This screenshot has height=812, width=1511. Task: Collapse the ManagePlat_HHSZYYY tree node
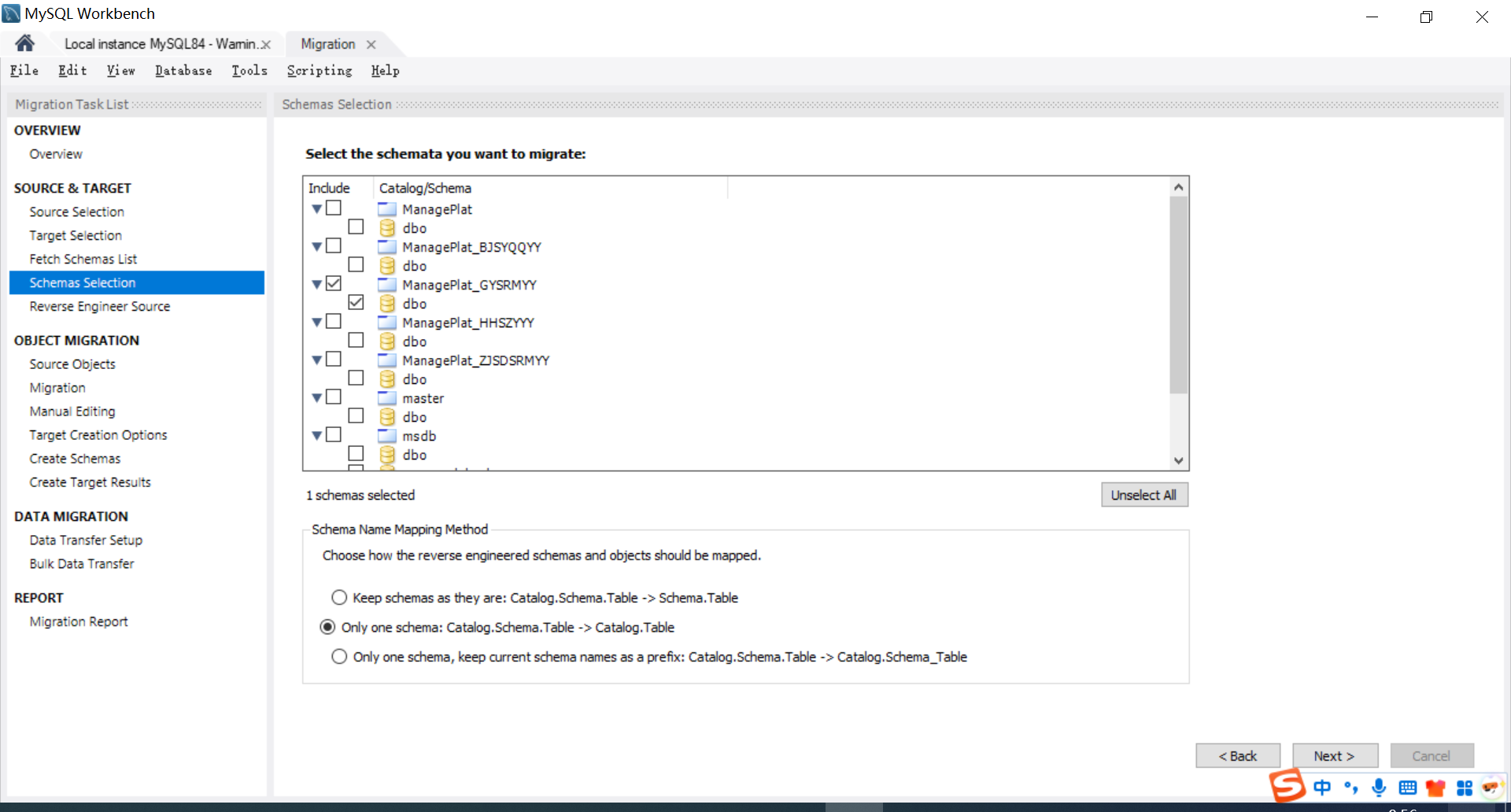[316, 322]
